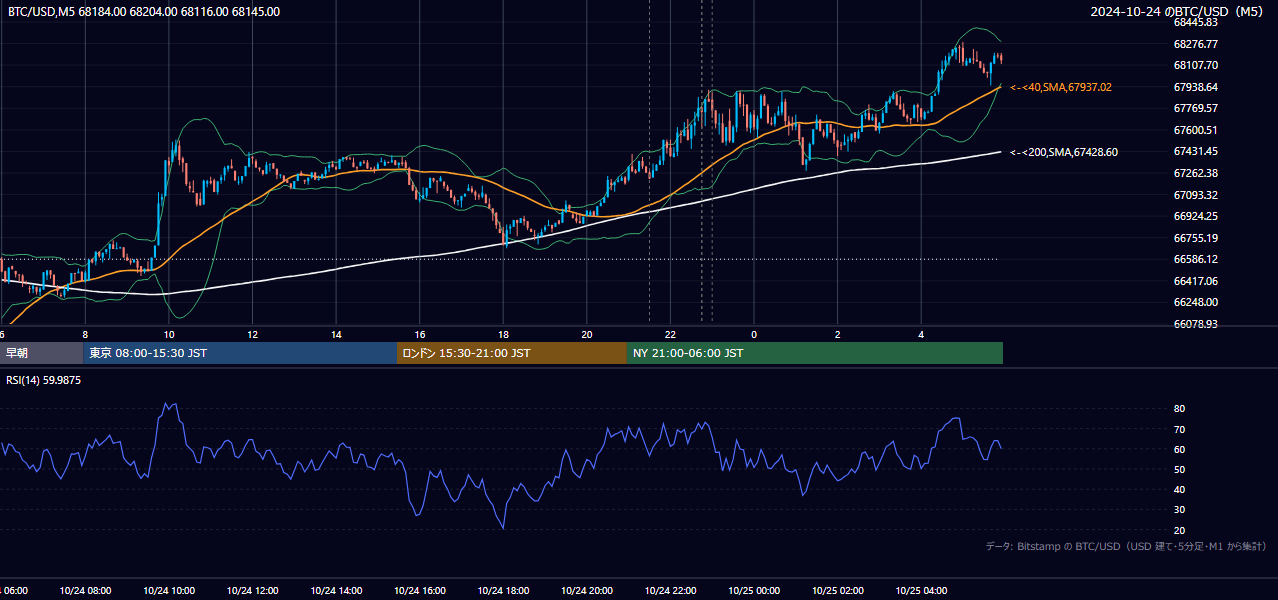Viewport: 1278px width, 600px height.
Task: Click the 10/25 00:00 time axis label
Action: [x=754, y=591]
